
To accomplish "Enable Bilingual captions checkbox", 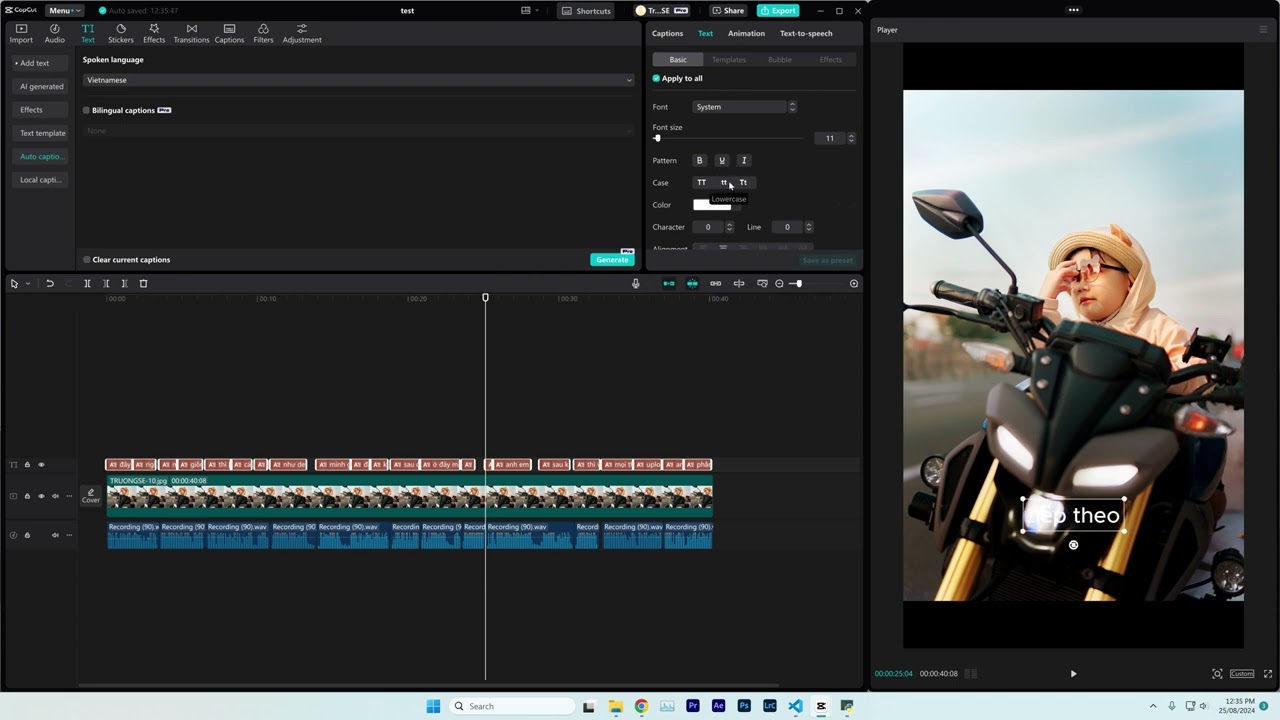I will [x=87, y=110].
